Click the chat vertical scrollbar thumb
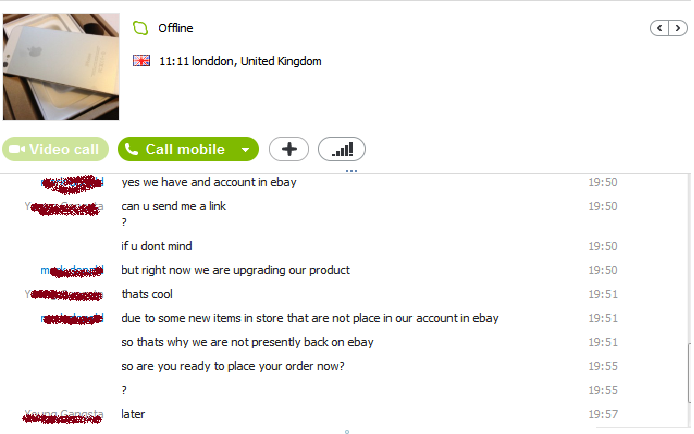Viewport: 694px width, 434px height. [689, 373]
